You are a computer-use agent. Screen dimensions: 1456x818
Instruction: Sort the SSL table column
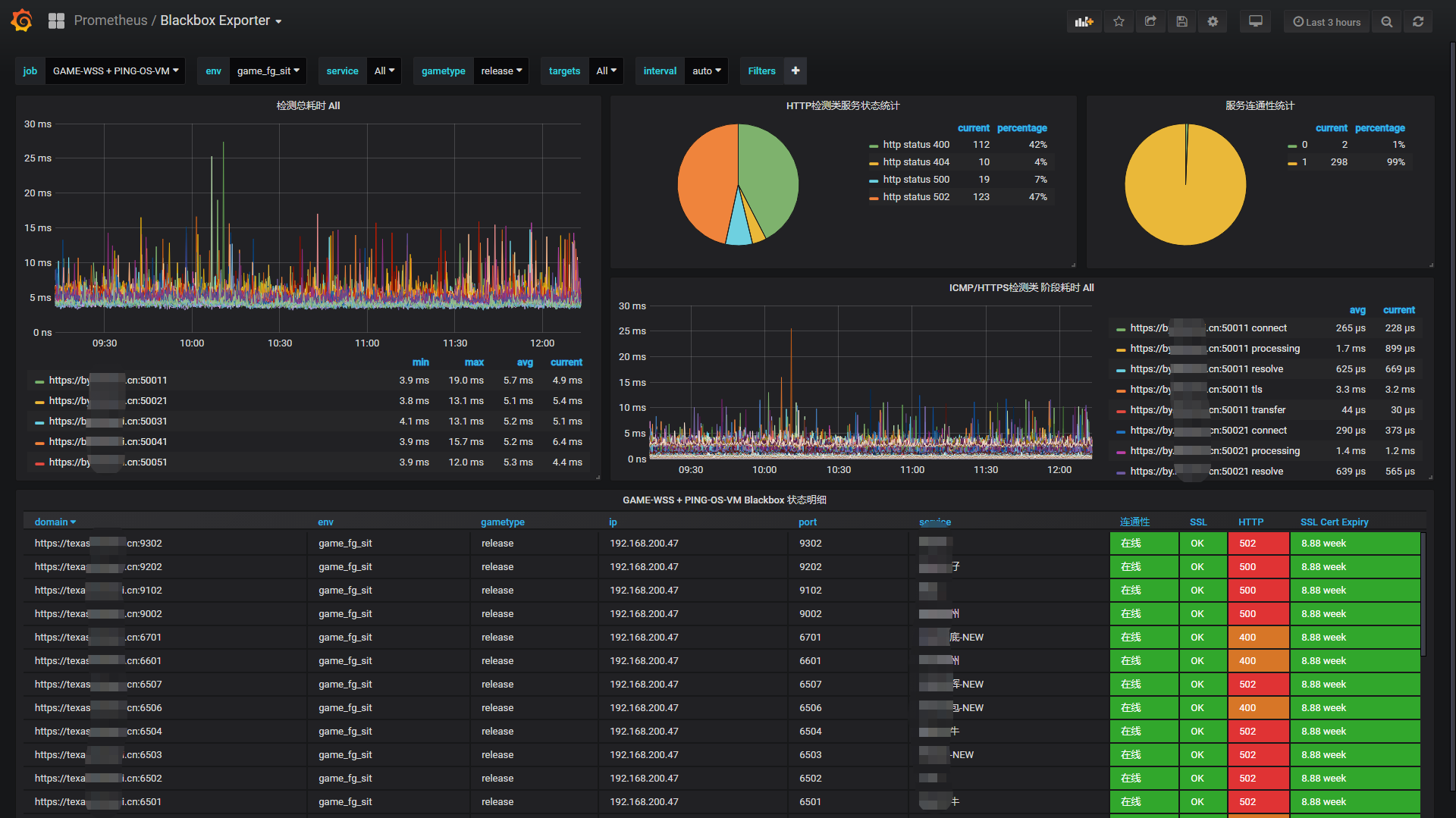tap(1198, 522)
